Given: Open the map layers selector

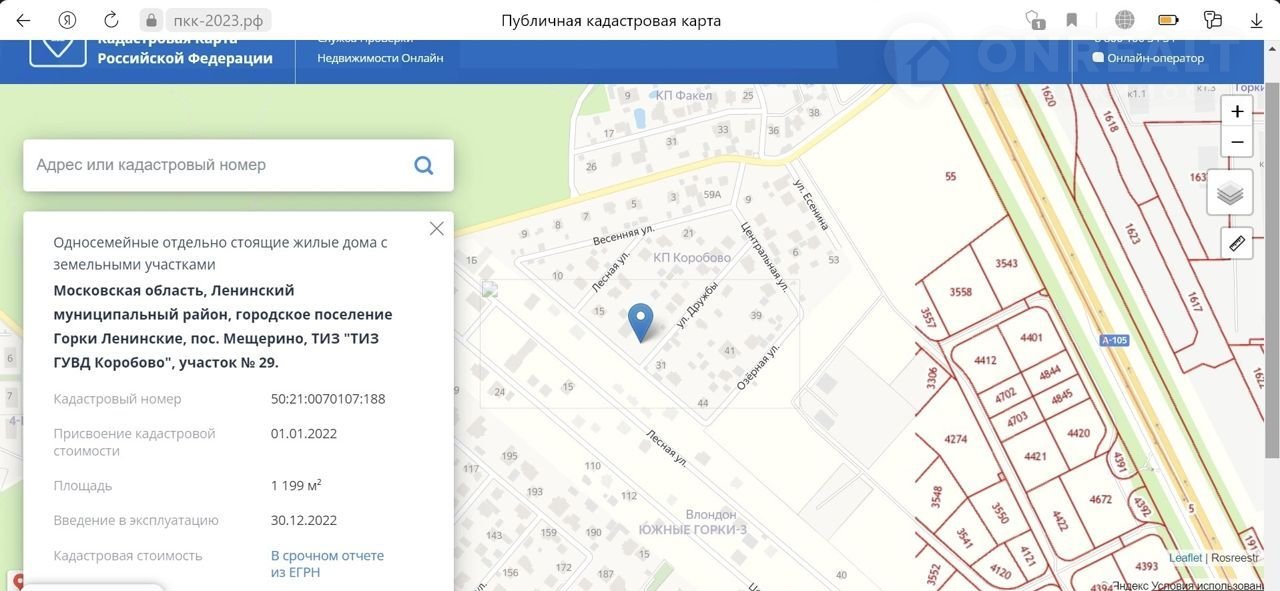Looking at the screenshot, I should pos(1230,193).
